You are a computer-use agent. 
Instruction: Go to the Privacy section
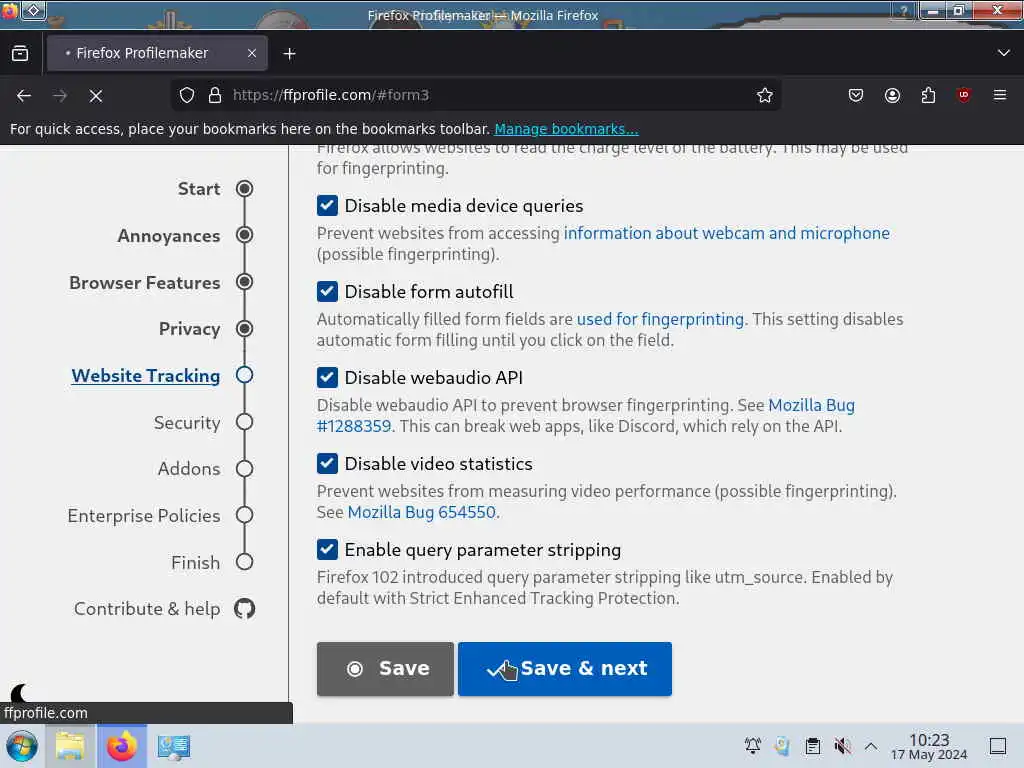(189, 329)
